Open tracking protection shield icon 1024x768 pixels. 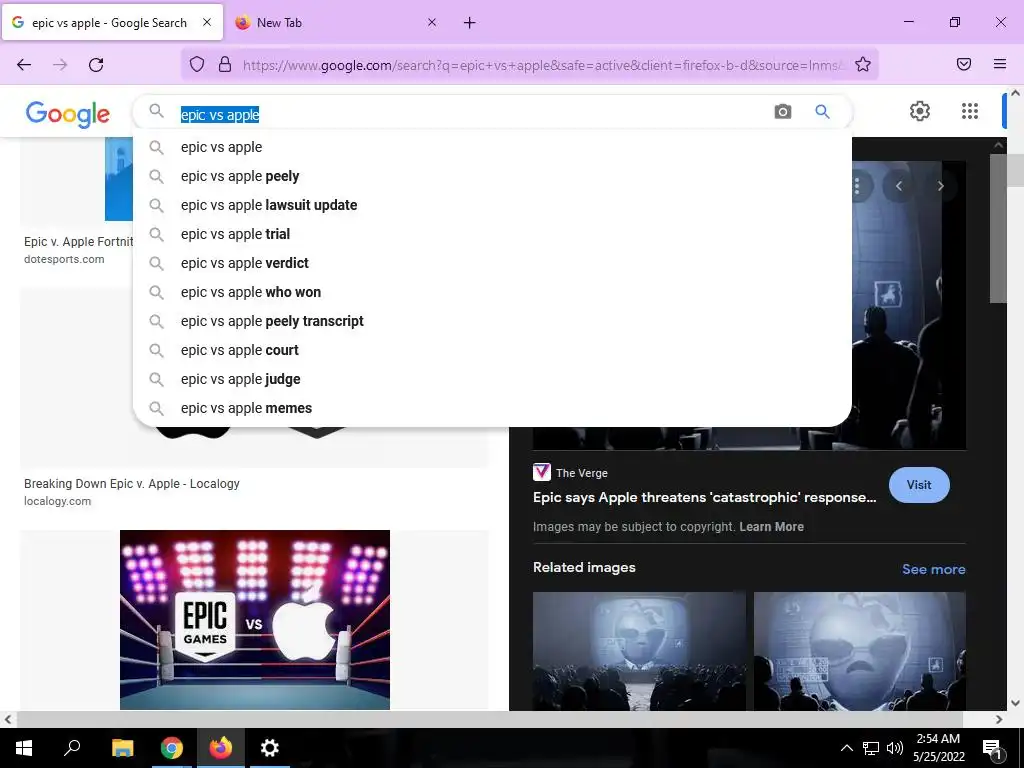(197, 64)
